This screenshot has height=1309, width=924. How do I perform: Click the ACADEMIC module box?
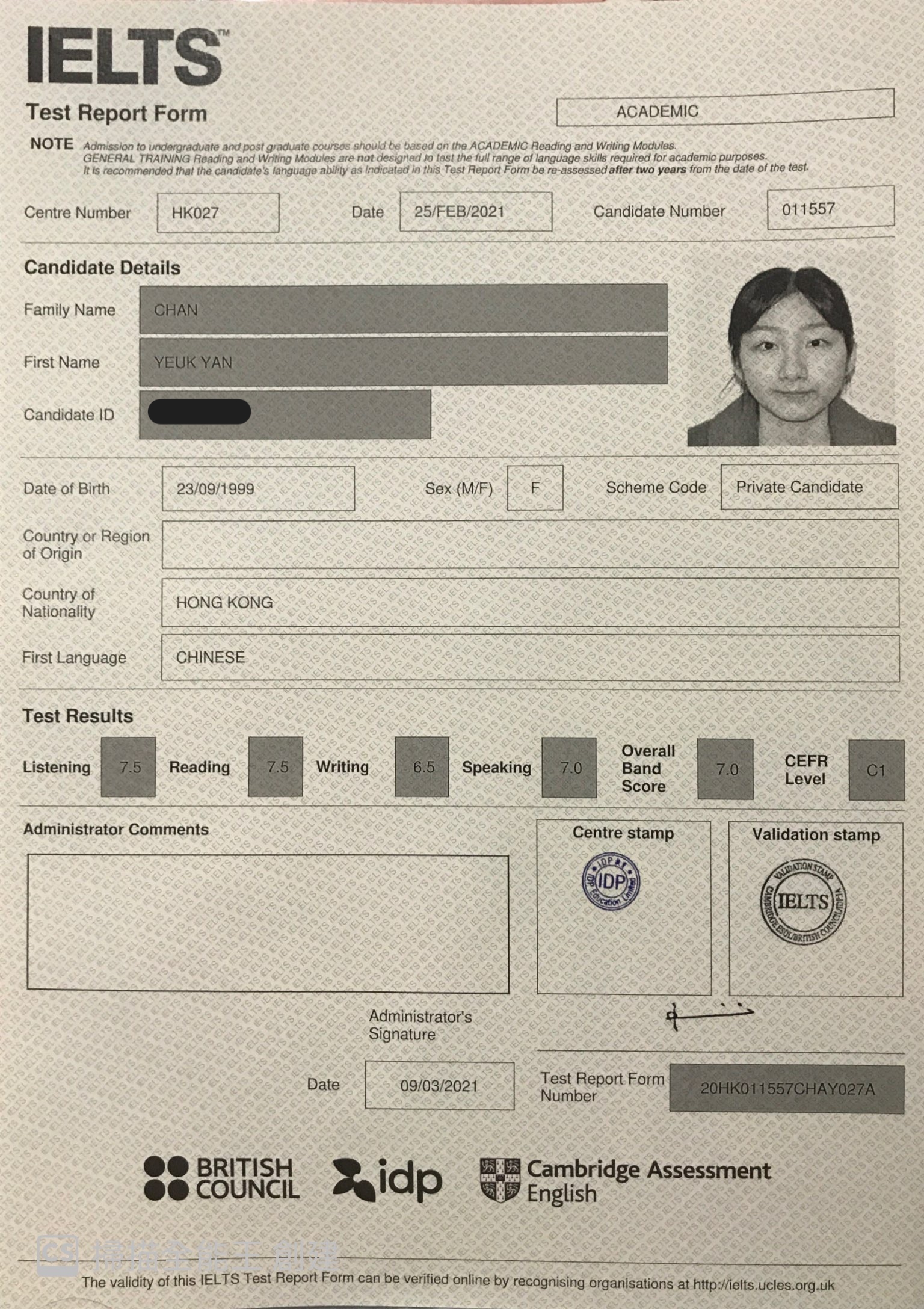tap(724, 109)
